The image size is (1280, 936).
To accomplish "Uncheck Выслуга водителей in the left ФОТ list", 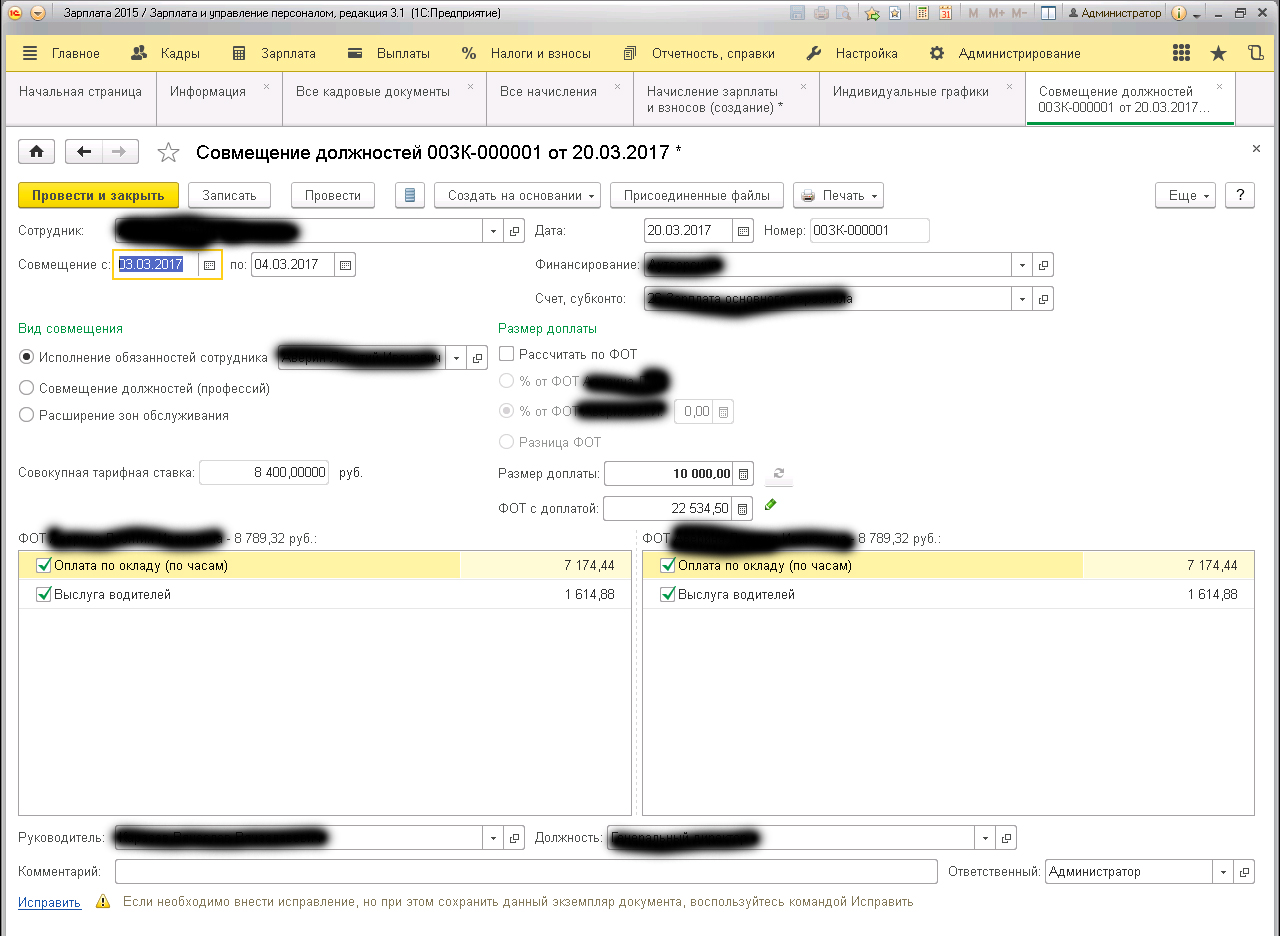I will (x=43, y=594).
